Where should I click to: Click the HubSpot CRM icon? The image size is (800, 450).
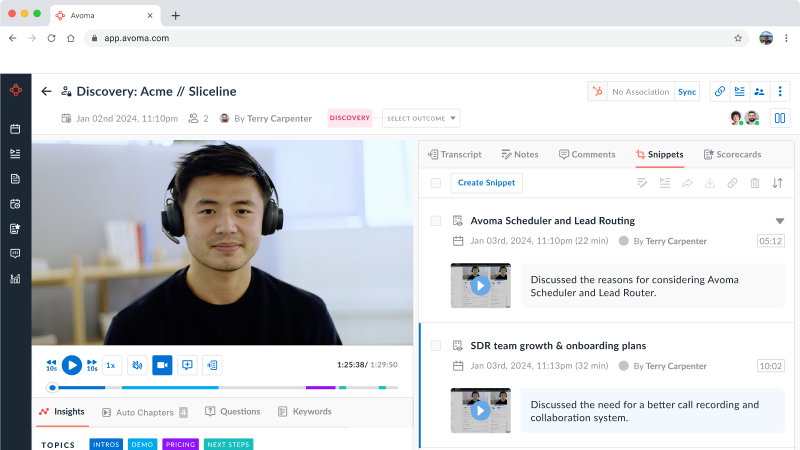pos(597,91)
